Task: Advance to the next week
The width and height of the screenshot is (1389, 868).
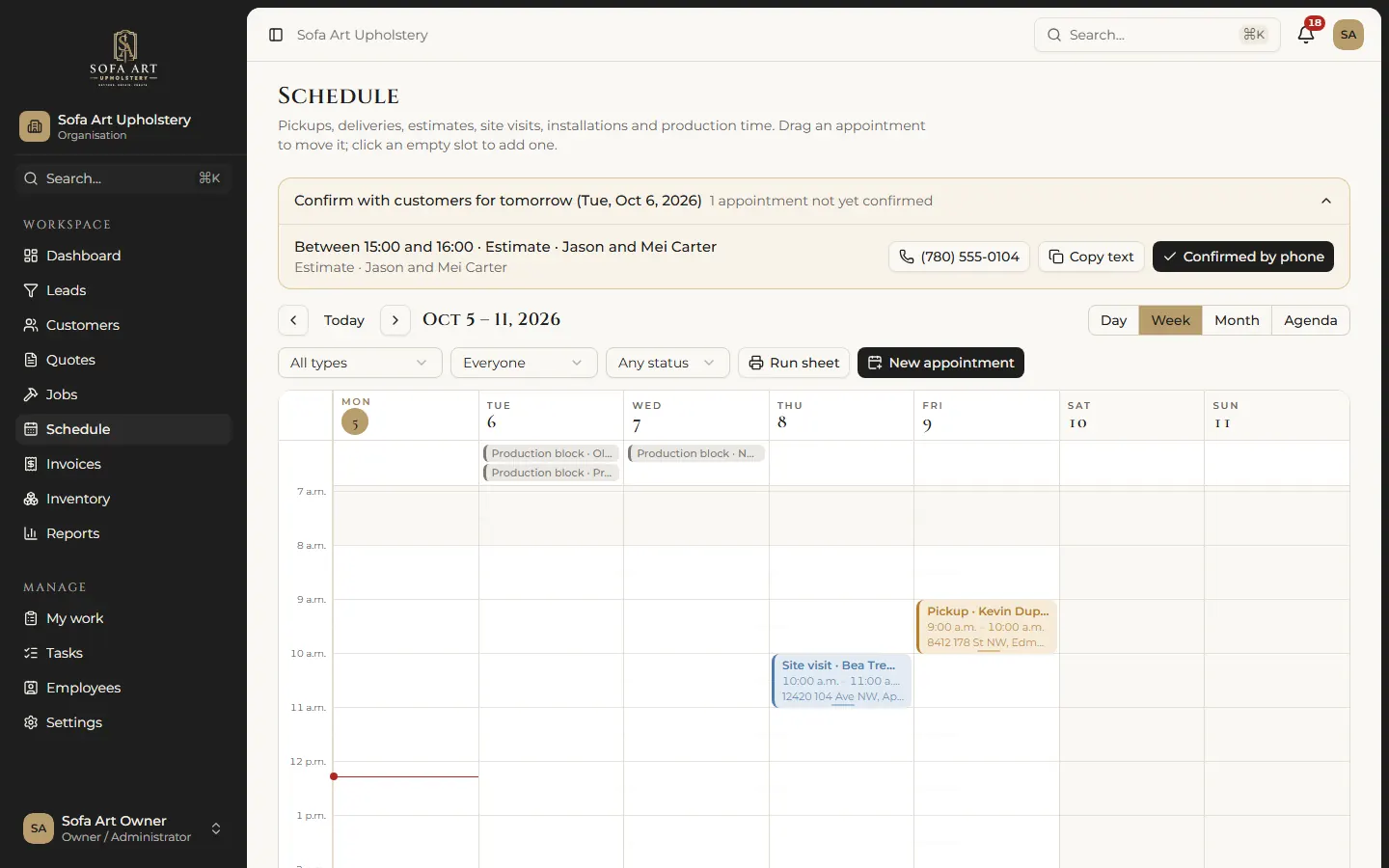Action: [395, 320]
